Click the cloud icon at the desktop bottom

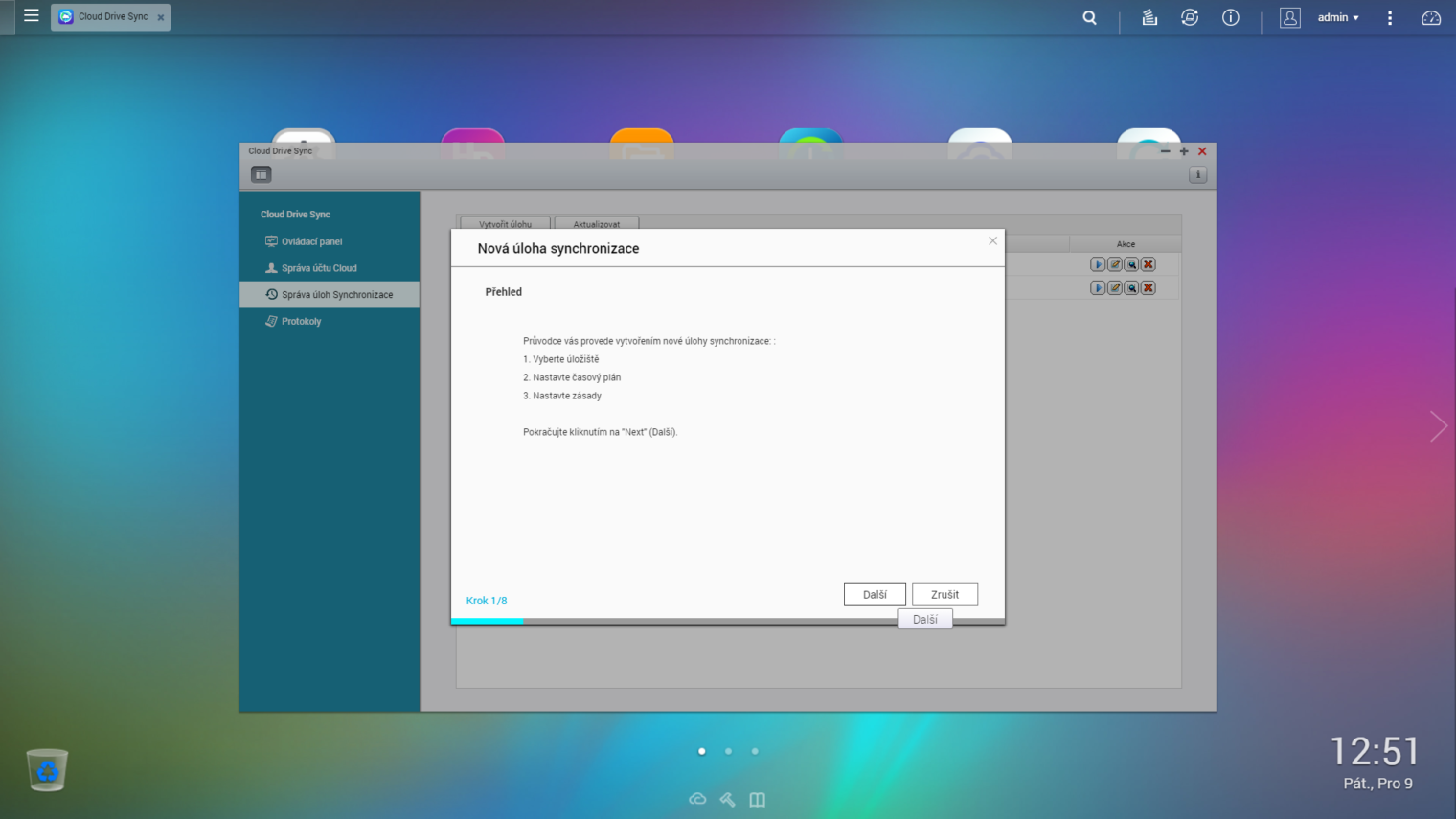coord(697,799)
